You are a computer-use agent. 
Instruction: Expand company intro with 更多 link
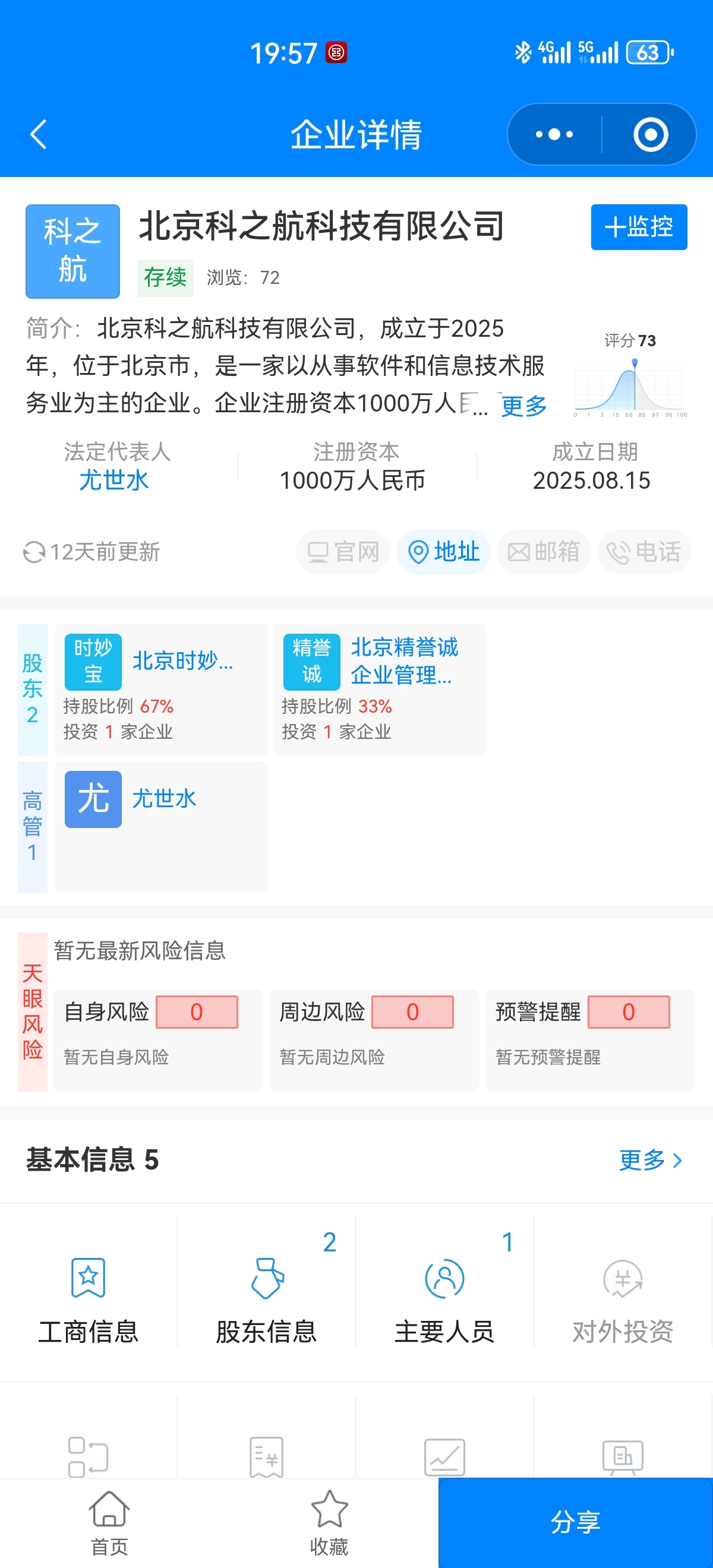(x=523, y=406)
